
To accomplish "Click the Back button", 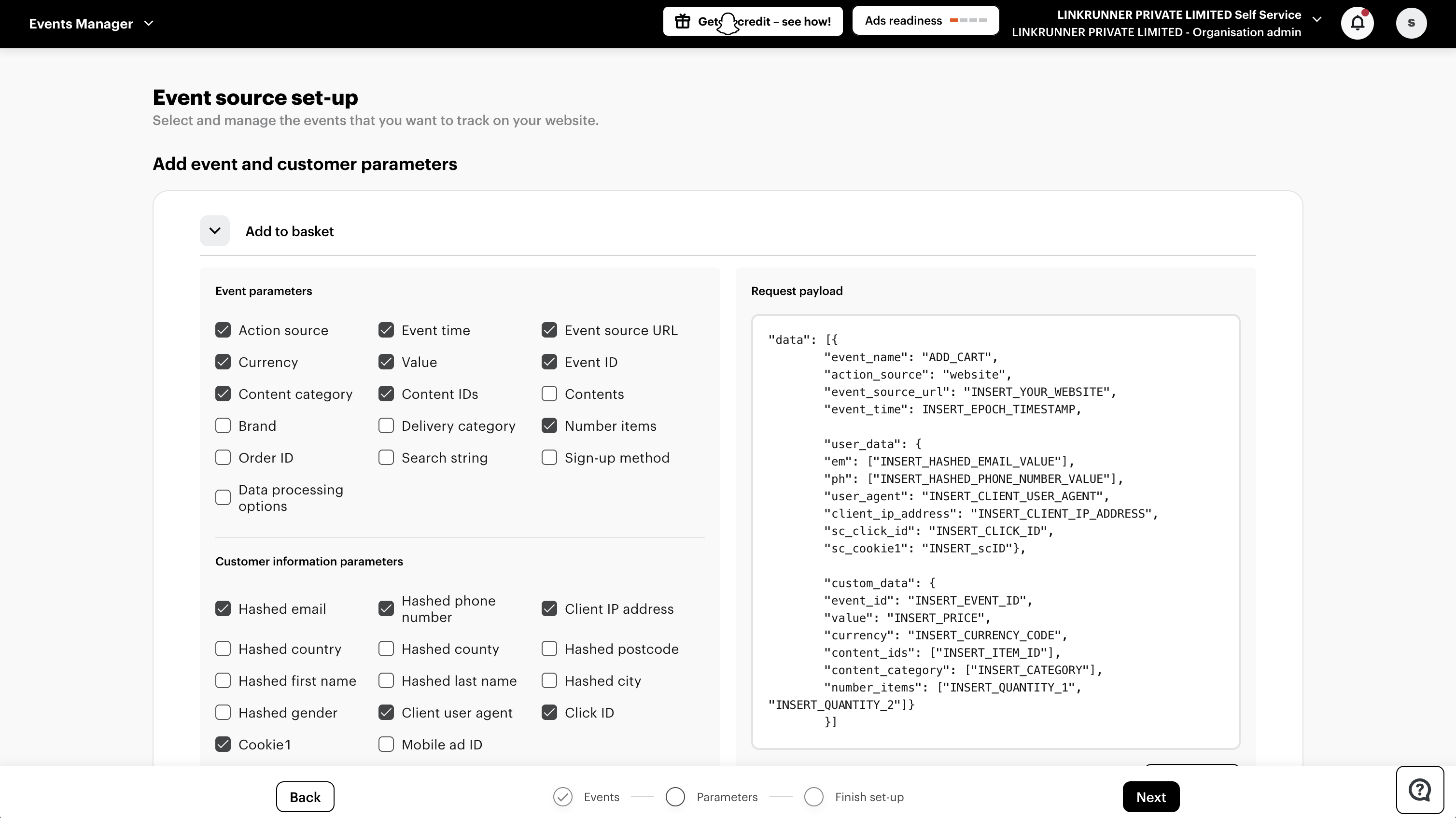I will pyautogui.click(x=304, y=797).
